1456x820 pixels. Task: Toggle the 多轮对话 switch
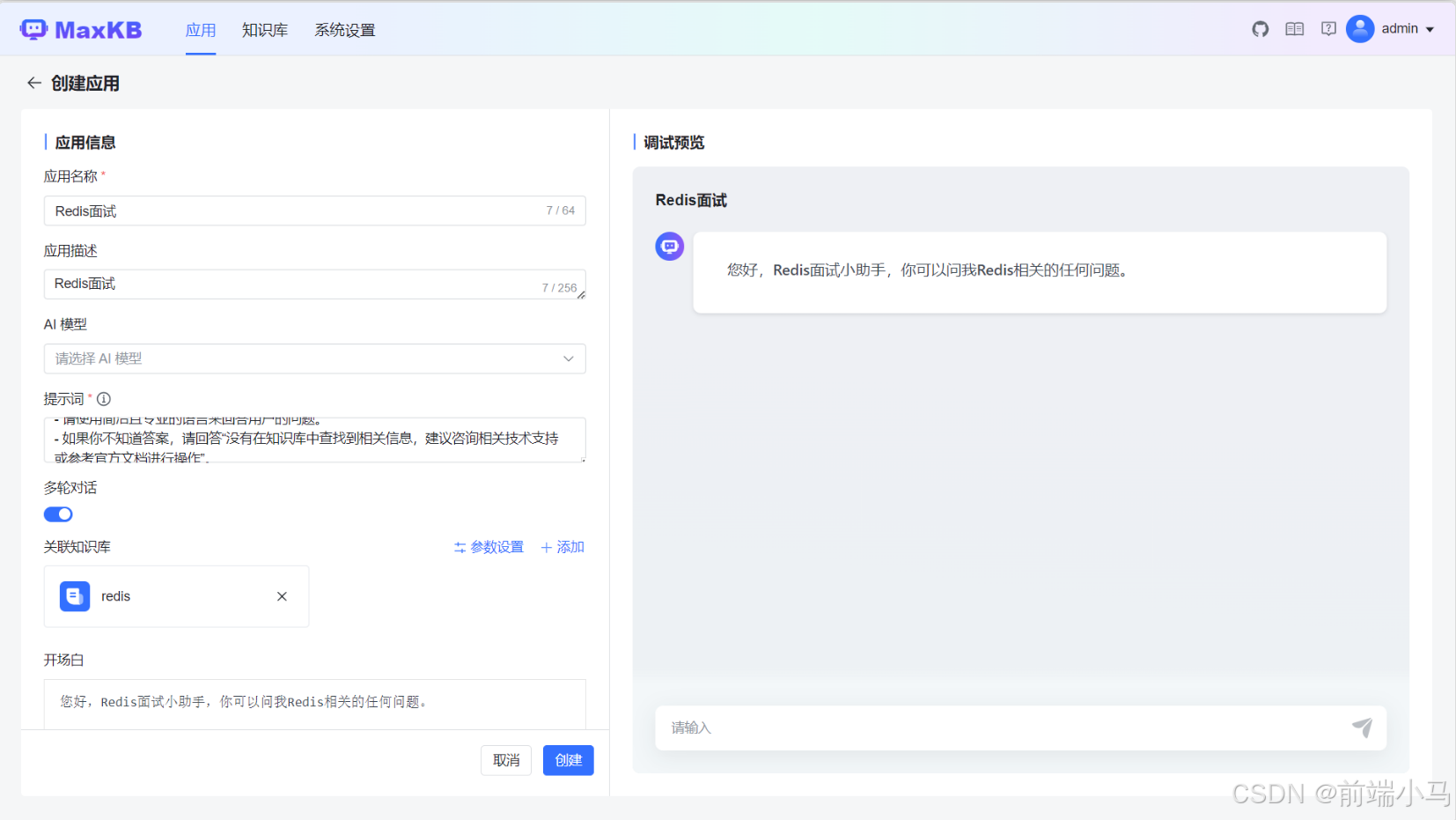click(x=58, y=514)
